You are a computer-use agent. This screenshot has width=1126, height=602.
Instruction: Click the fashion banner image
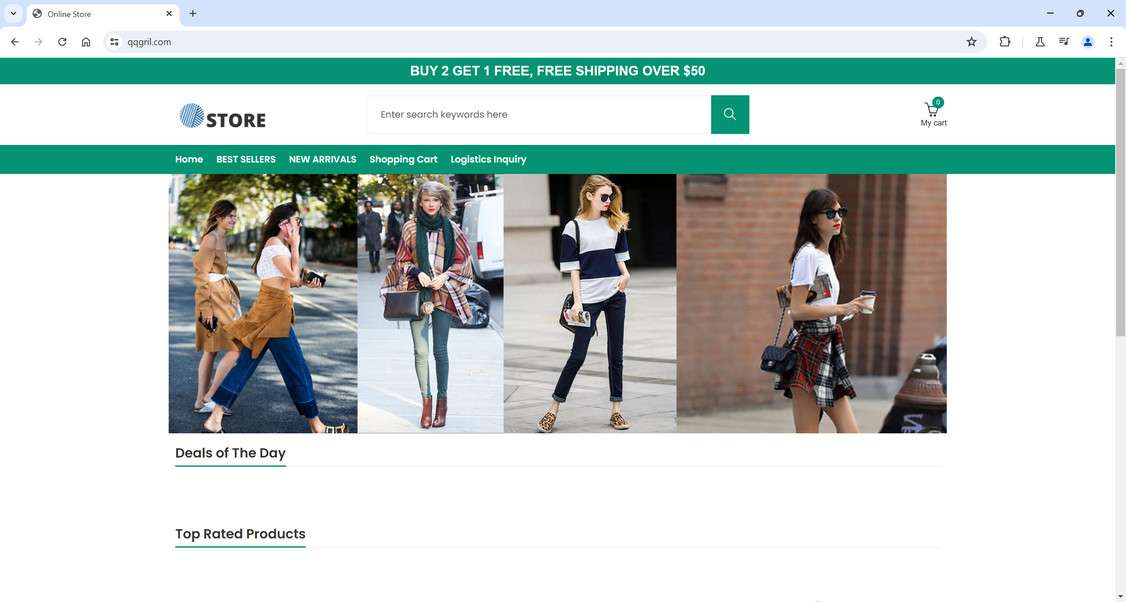557,303
